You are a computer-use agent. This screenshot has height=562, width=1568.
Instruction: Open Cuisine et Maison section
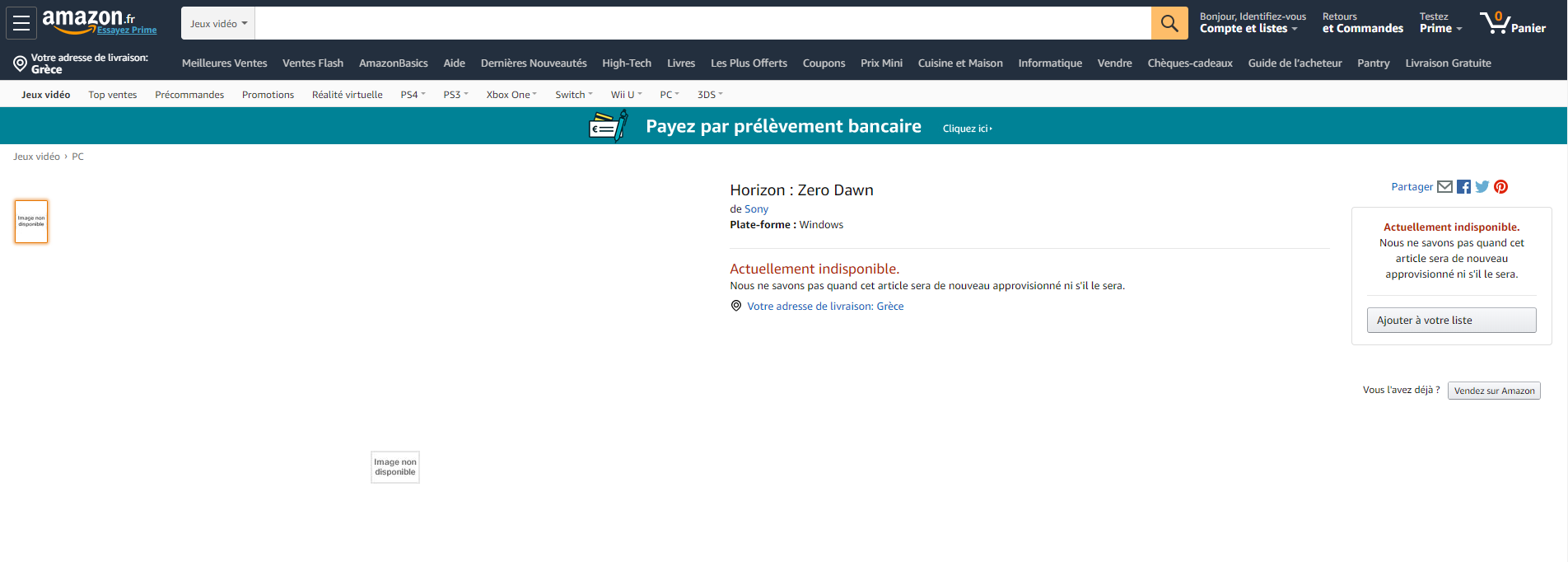pos(960,63)
